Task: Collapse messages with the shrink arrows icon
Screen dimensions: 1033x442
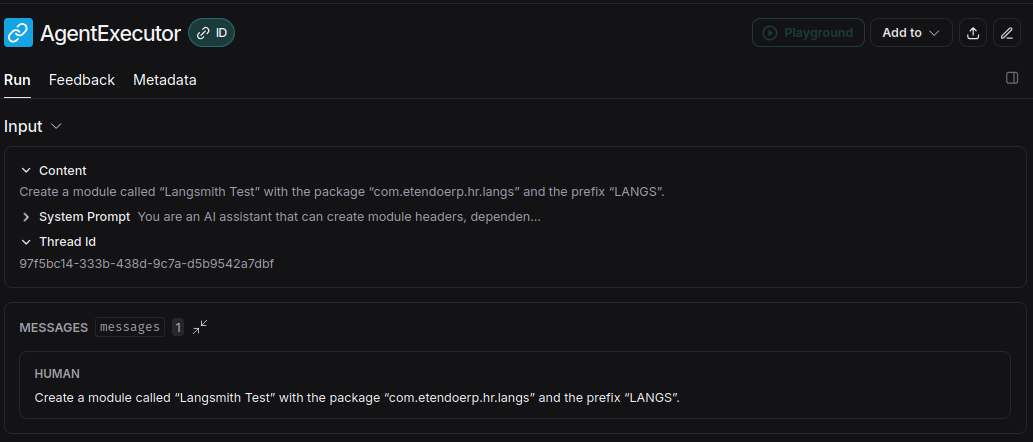Action: click(x=200, y=327)
